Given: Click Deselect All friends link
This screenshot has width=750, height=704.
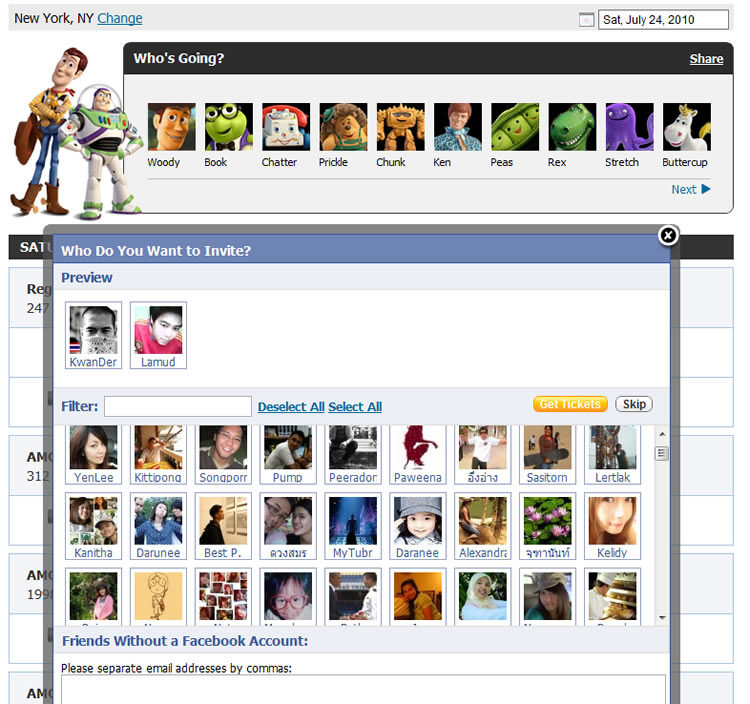Looking at the screenshot, I should pos(291,407).
